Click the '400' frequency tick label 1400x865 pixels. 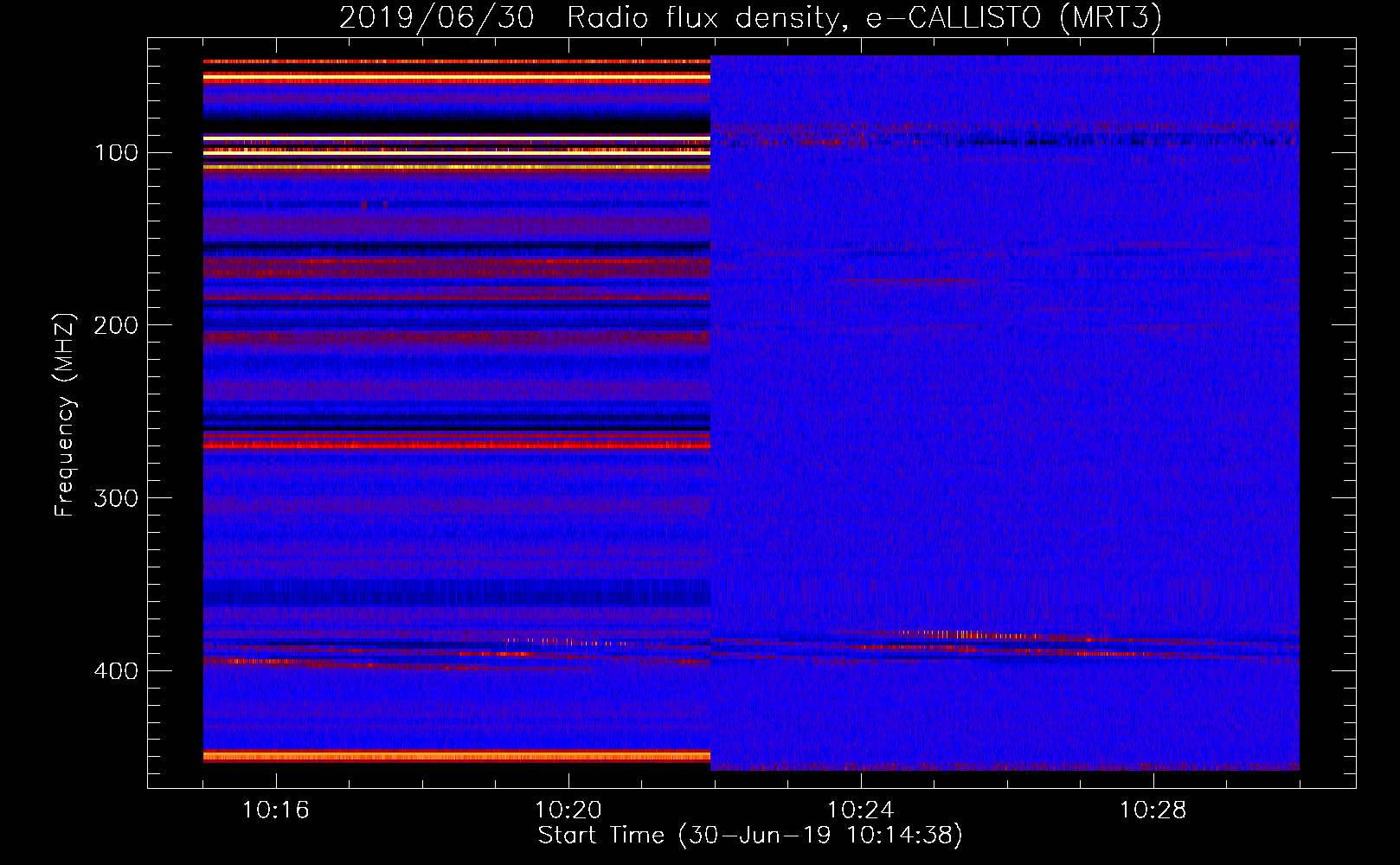(117, 672)
